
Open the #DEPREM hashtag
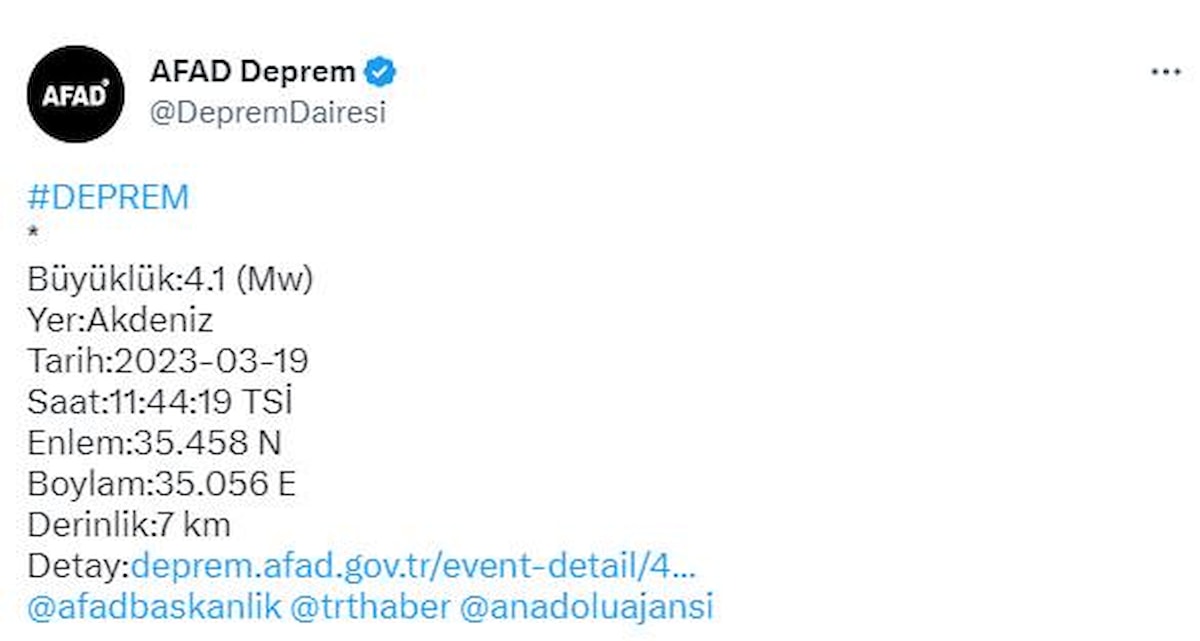(x=108, y=197)
